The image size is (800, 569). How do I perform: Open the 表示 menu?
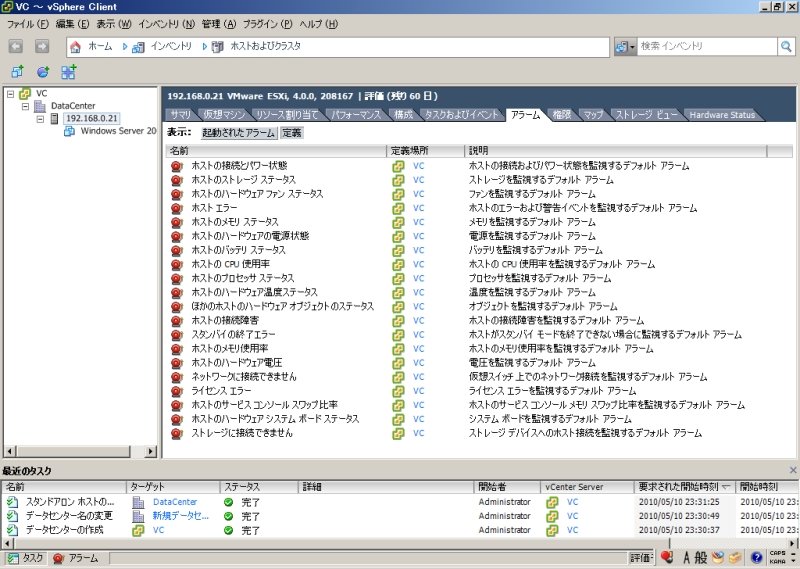point(114,24)
